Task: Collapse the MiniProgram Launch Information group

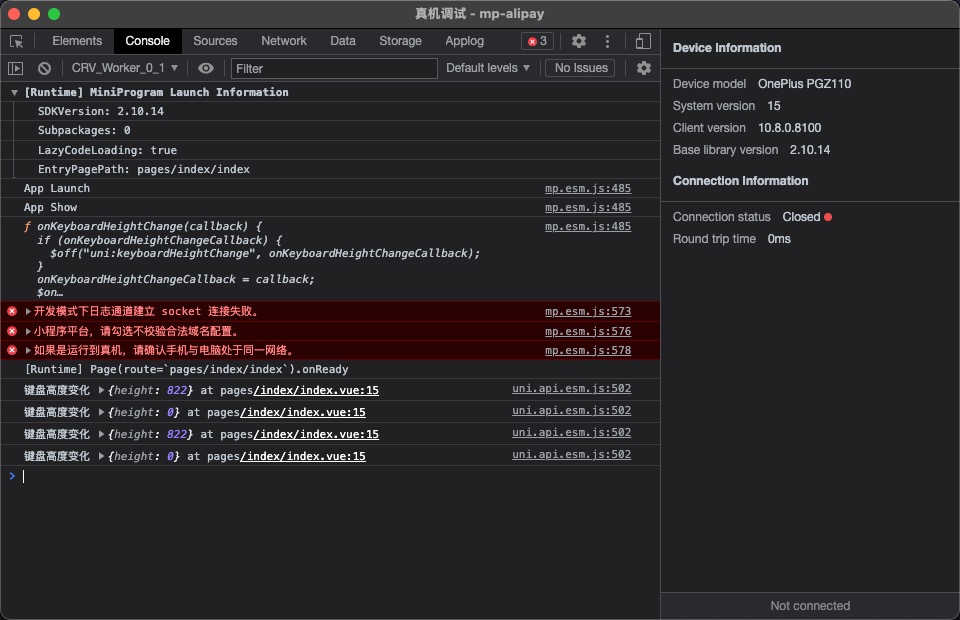Action: [14, 92]
